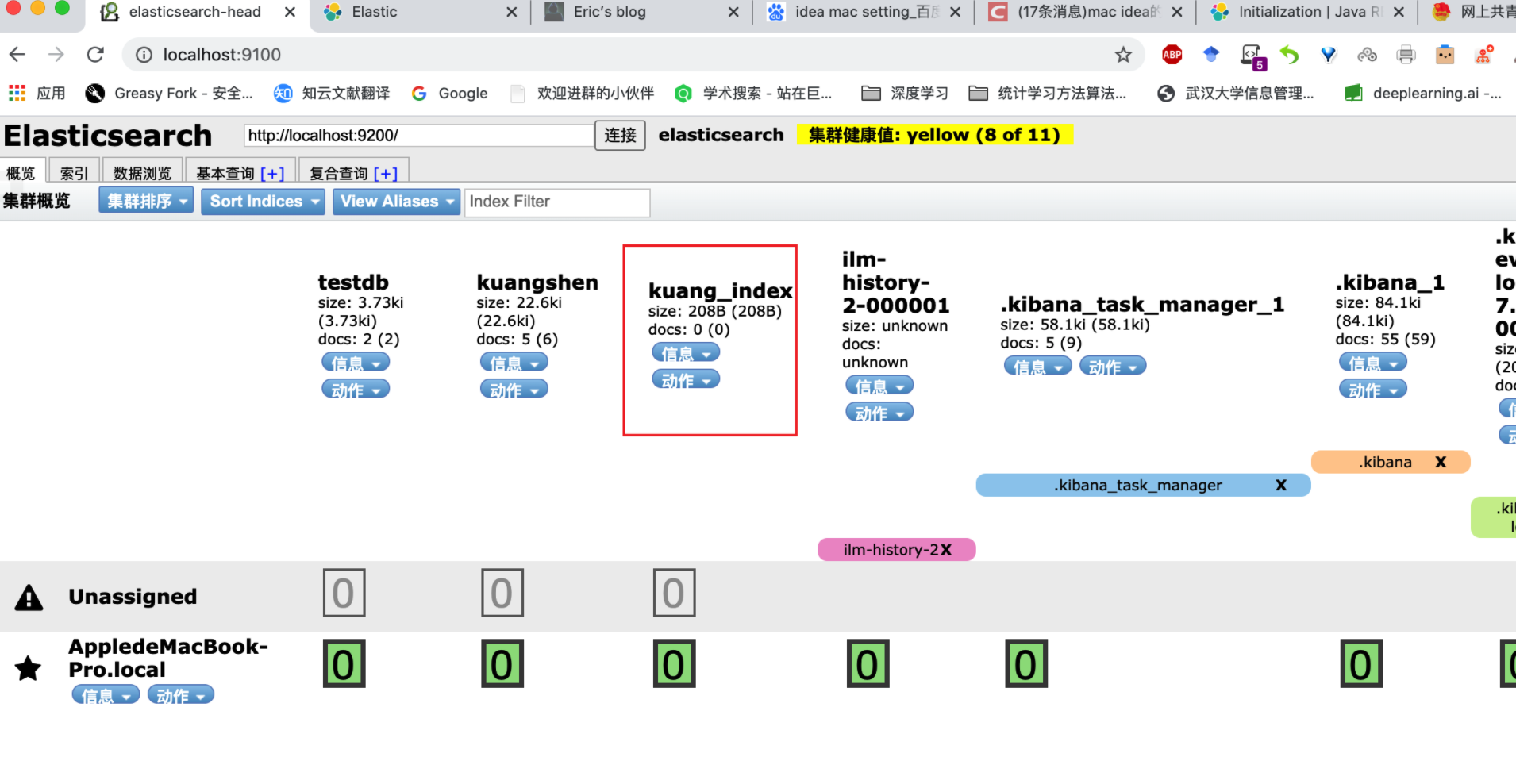Remove the .kibana_task_manager alias
Image resolution: width=1516 pixels, height=784 pixels.
coord(1280,485)
